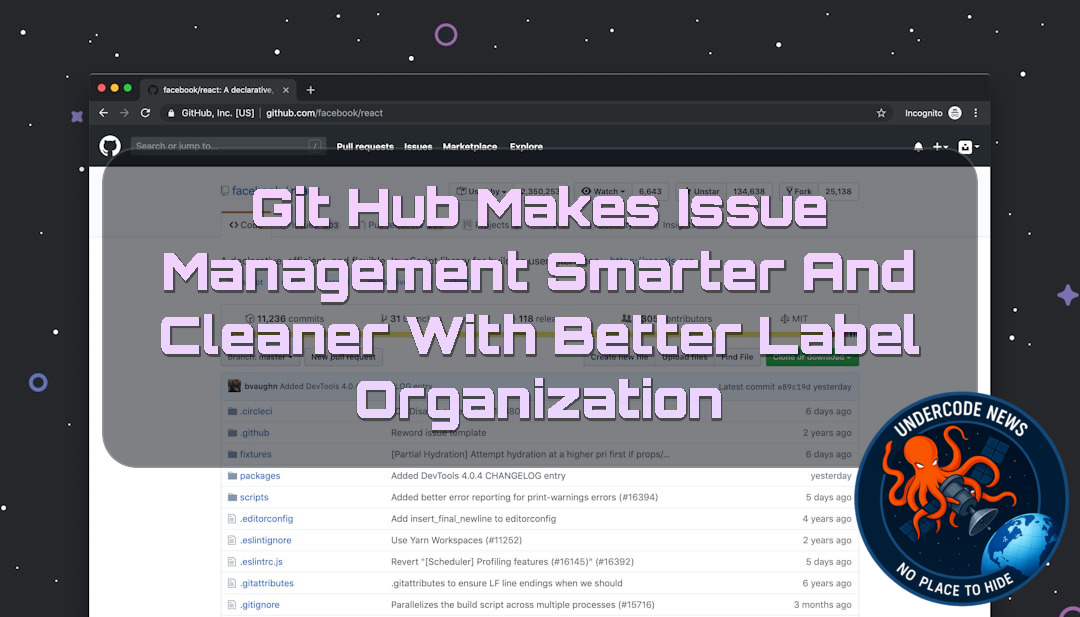
Task: Open the user avatar dropdown
Action: click(x=969, y=147)
